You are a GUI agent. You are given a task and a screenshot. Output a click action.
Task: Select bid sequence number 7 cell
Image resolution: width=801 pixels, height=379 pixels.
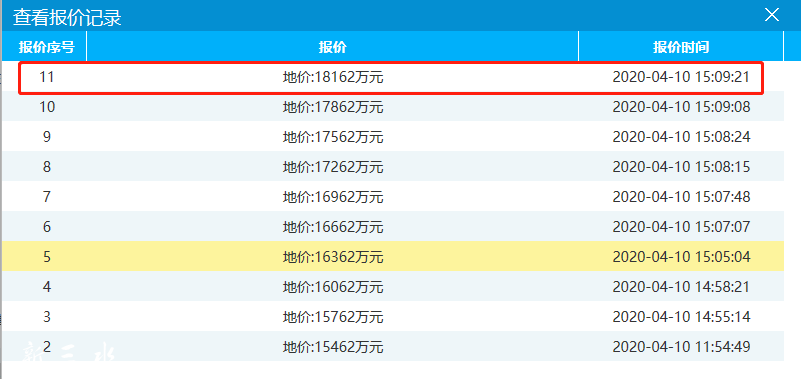(46, 197)
